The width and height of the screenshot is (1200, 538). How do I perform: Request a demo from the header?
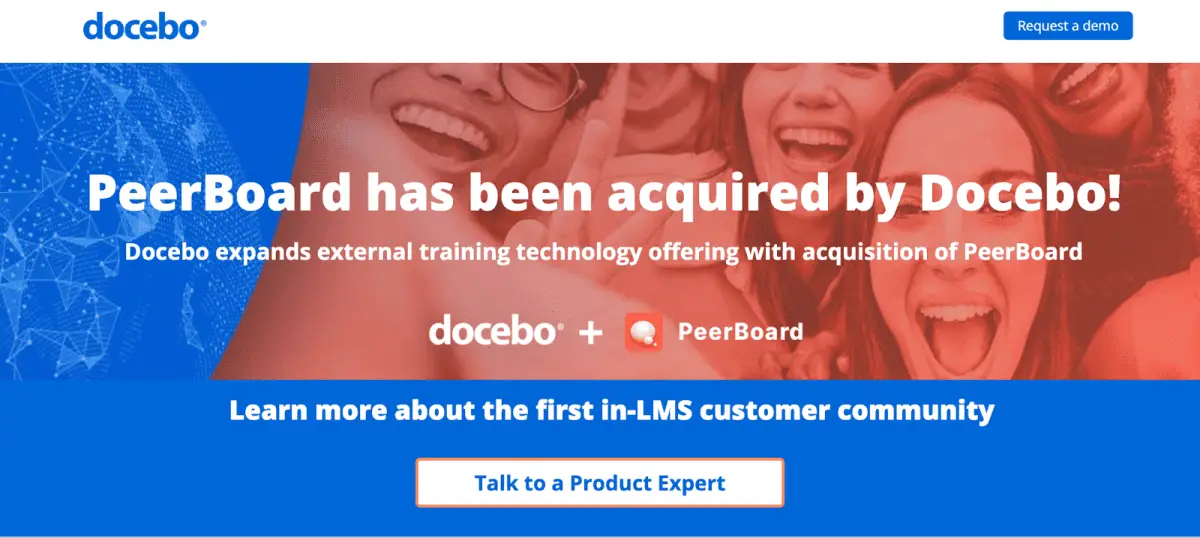pos(1068,26)
